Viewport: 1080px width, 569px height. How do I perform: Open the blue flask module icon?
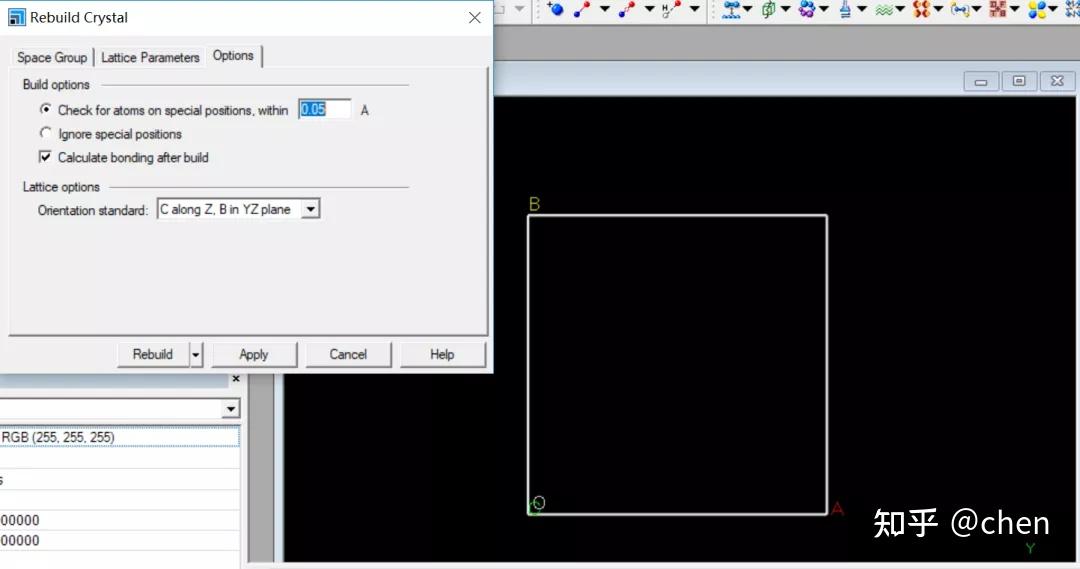[845, 9]
